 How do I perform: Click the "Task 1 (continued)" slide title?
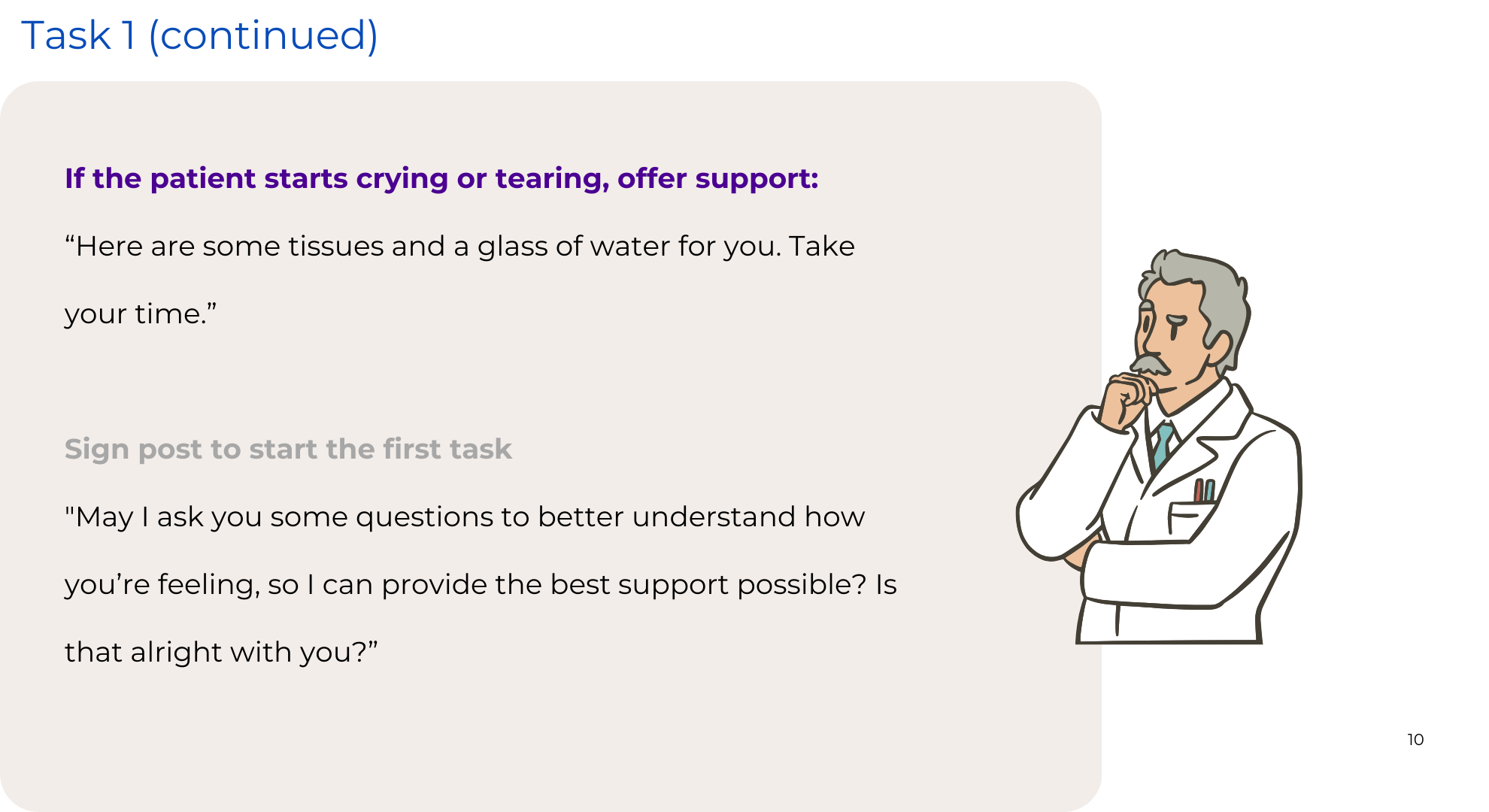pos(199,35)
